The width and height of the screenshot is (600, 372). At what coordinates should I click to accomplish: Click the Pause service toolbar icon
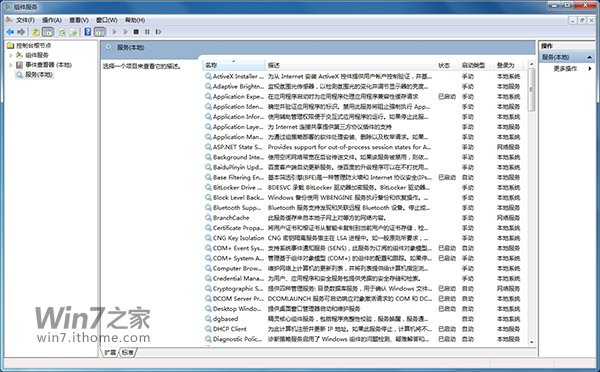(147, 32)
